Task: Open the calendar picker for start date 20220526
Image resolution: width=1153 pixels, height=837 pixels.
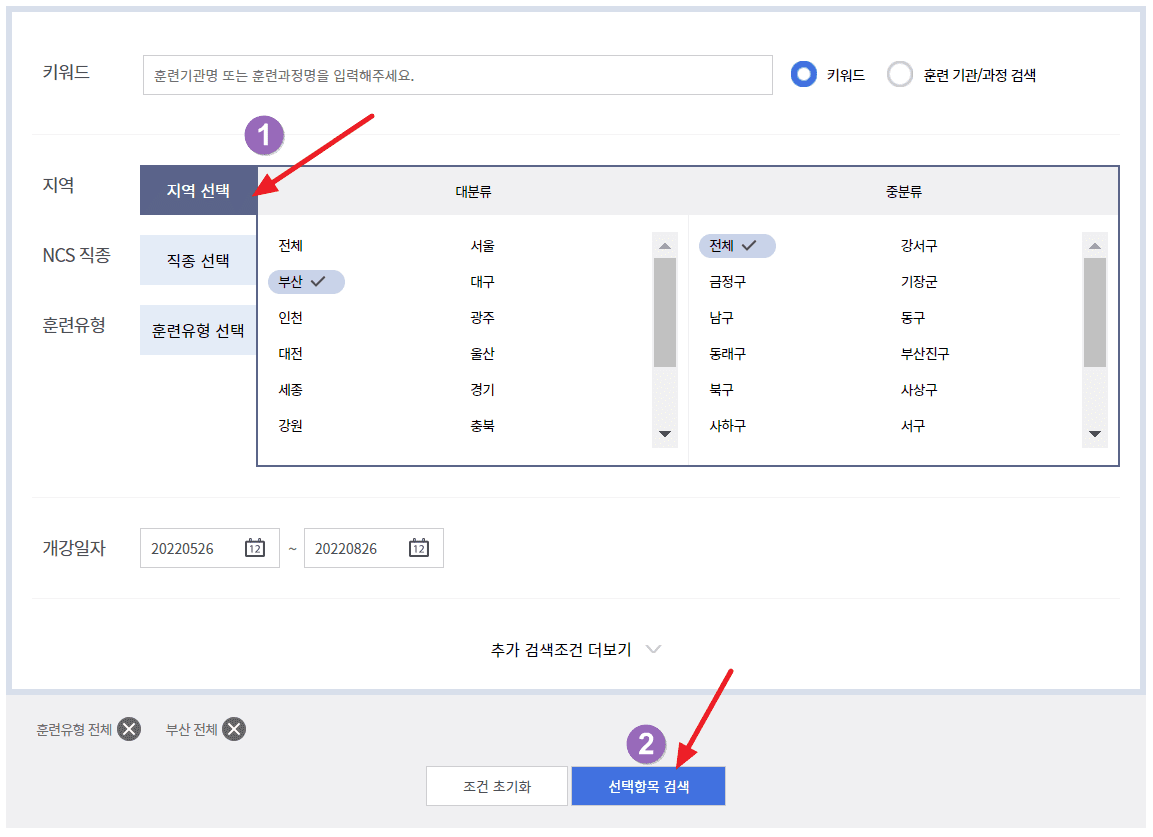Action: tap(255, 548)
